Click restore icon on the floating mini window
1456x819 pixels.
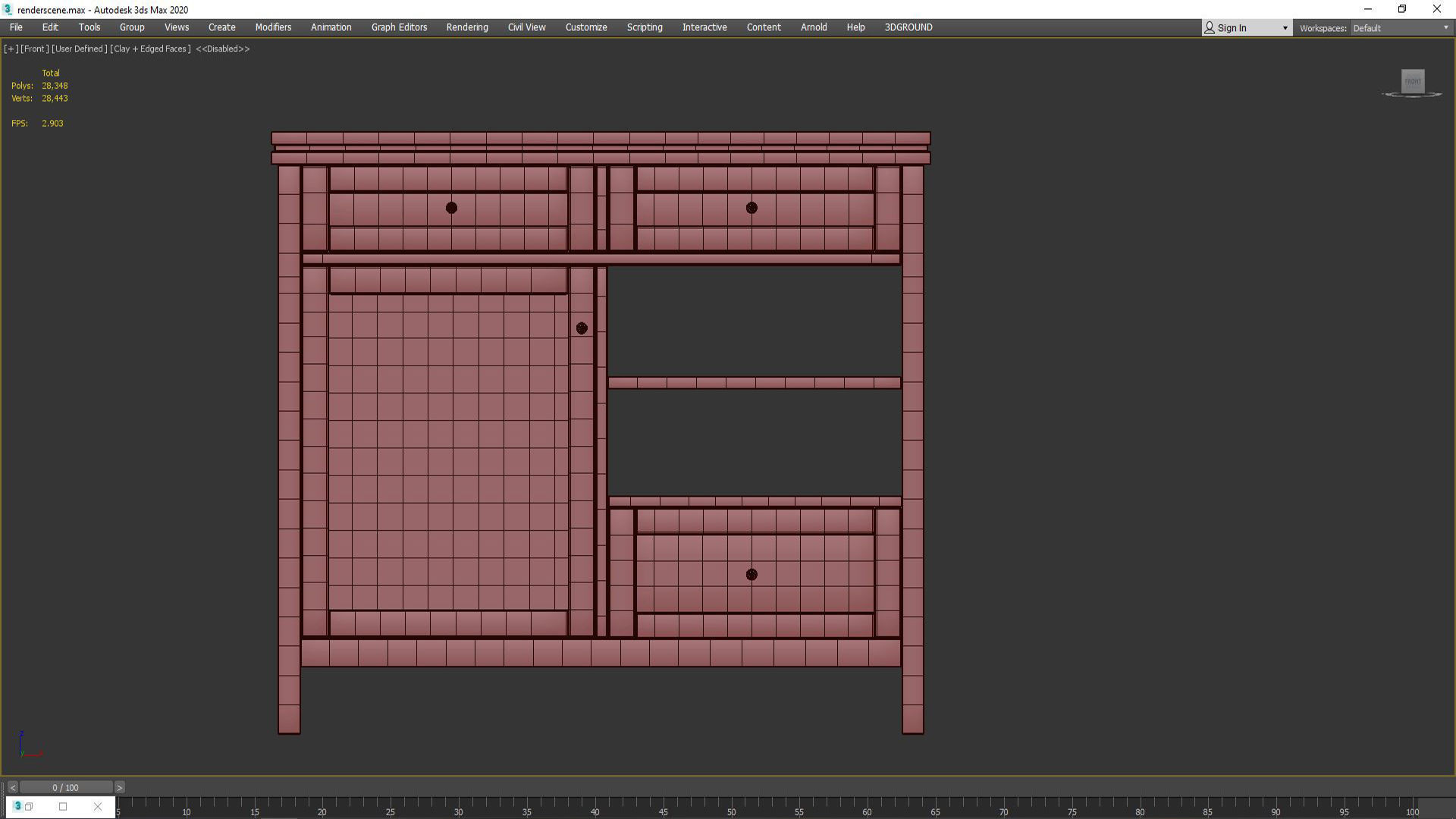point(29,806)
